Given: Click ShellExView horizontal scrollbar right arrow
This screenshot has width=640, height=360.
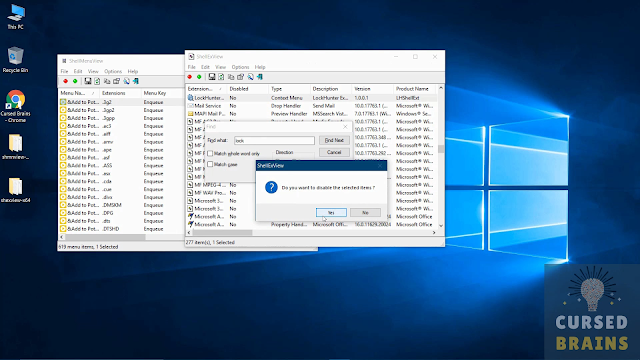Looking at the screenshot, I should 434,233.
